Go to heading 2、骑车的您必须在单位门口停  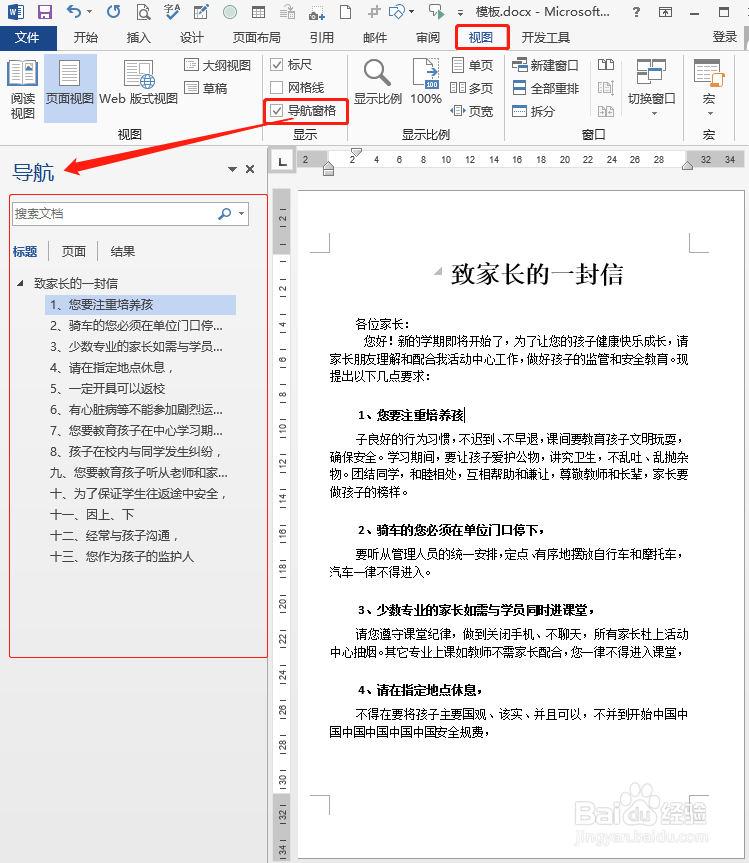pyautogui.click(x=136, y=325)
